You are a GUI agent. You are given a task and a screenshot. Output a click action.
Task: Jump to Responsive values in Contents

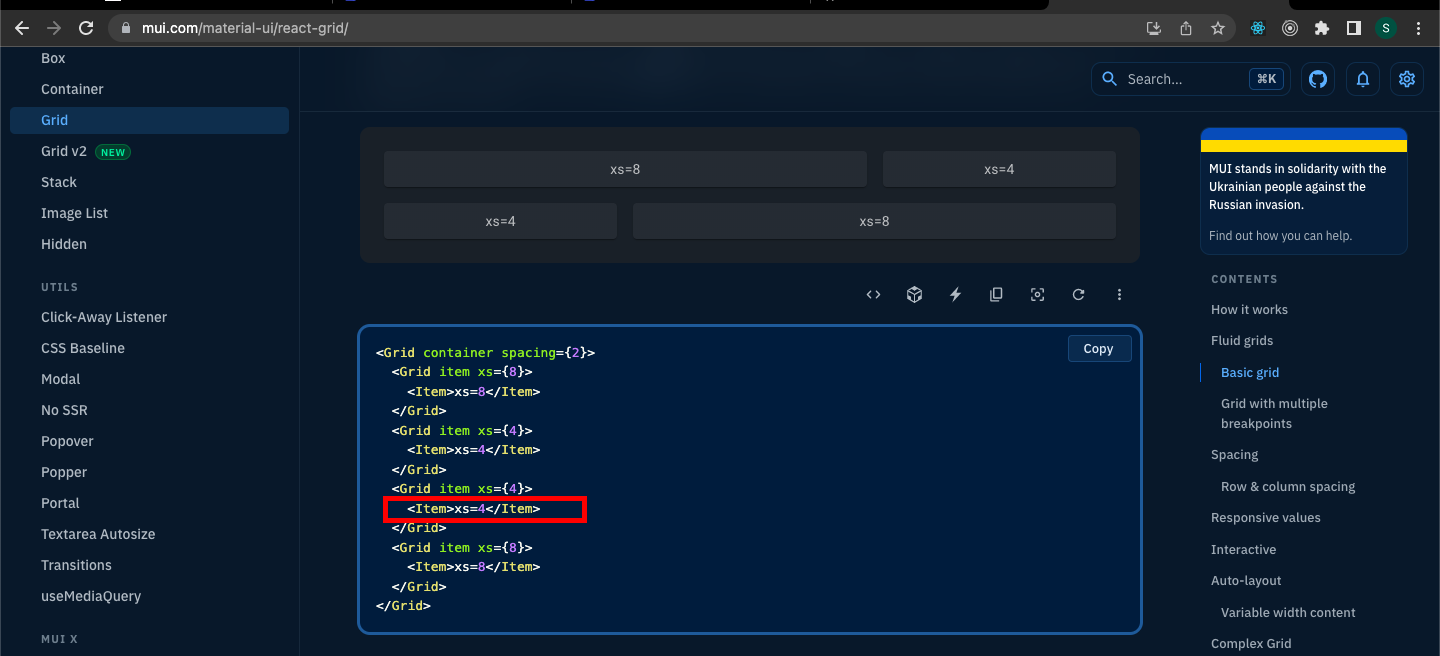point(1263,517)
